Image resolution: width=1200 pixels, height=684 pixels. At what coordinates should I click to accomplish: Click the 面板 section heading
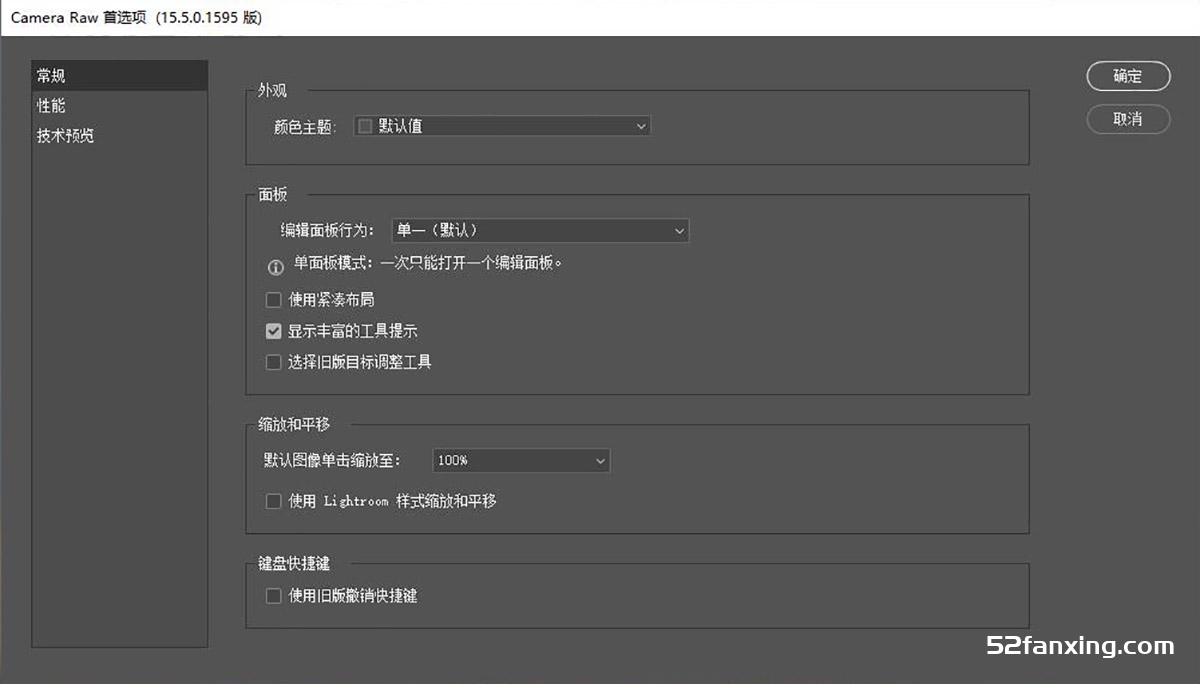coord(272,194)
